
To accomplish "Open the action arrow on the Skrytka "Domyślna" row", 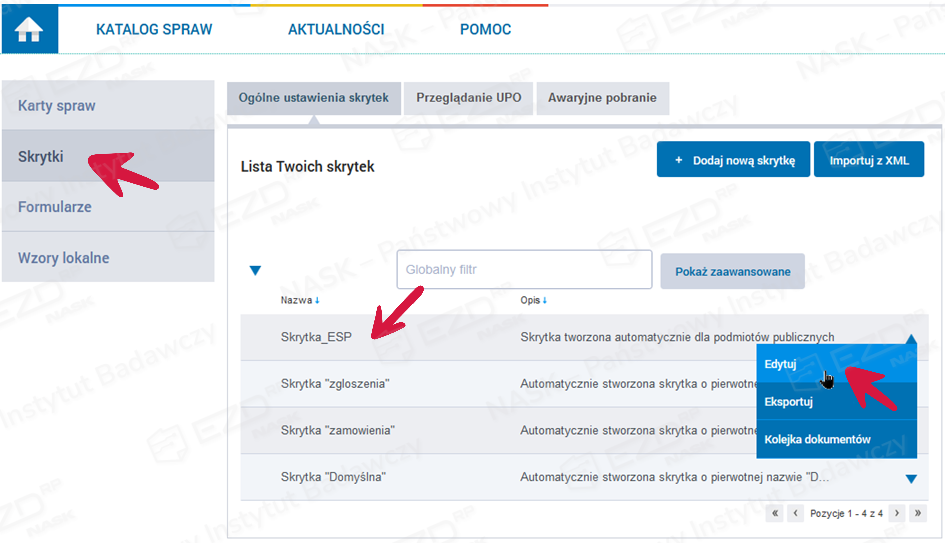I will pos(910,479).
